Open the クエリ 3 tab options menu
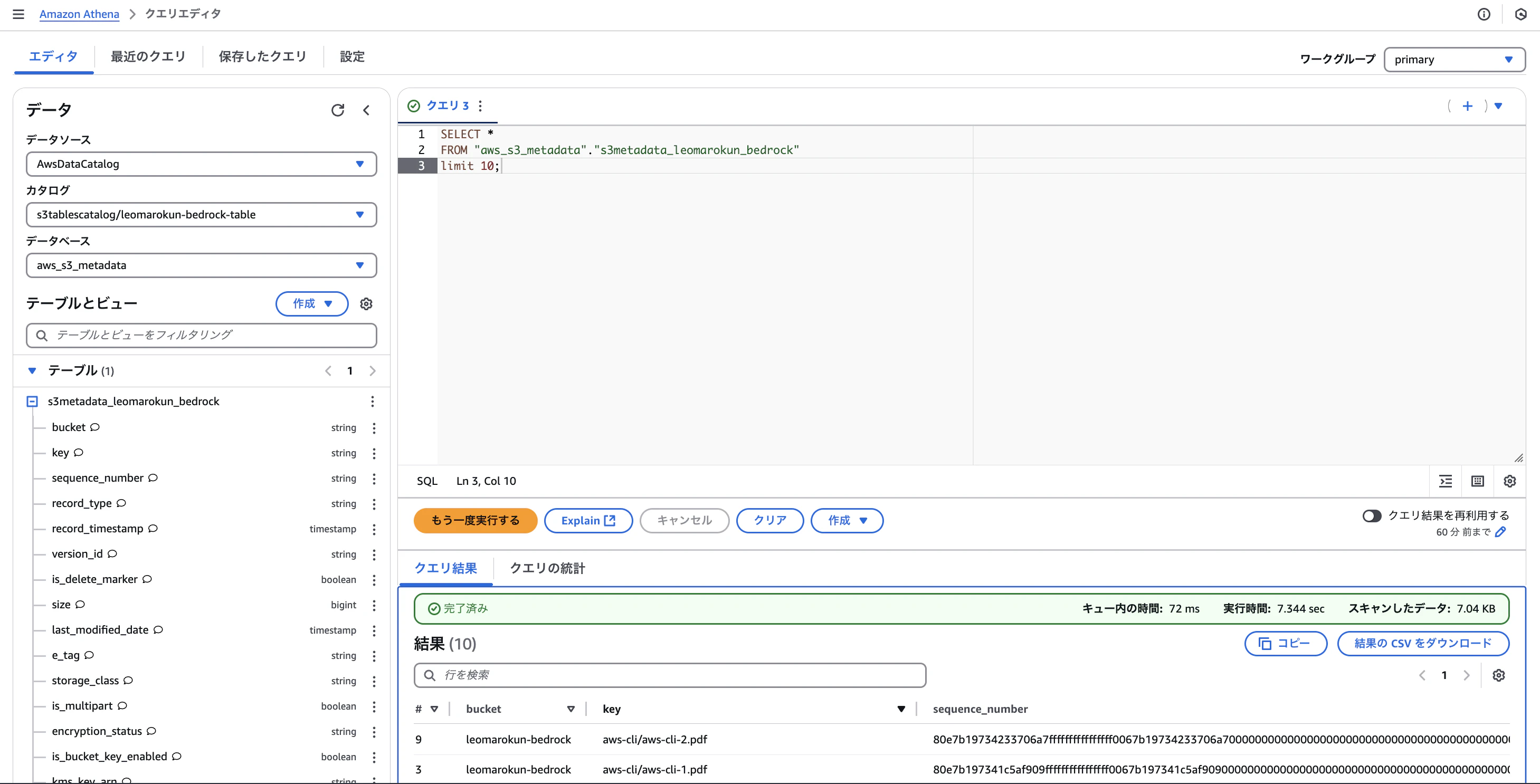Viewport: 1540px width, 784px height. point(480,106)
